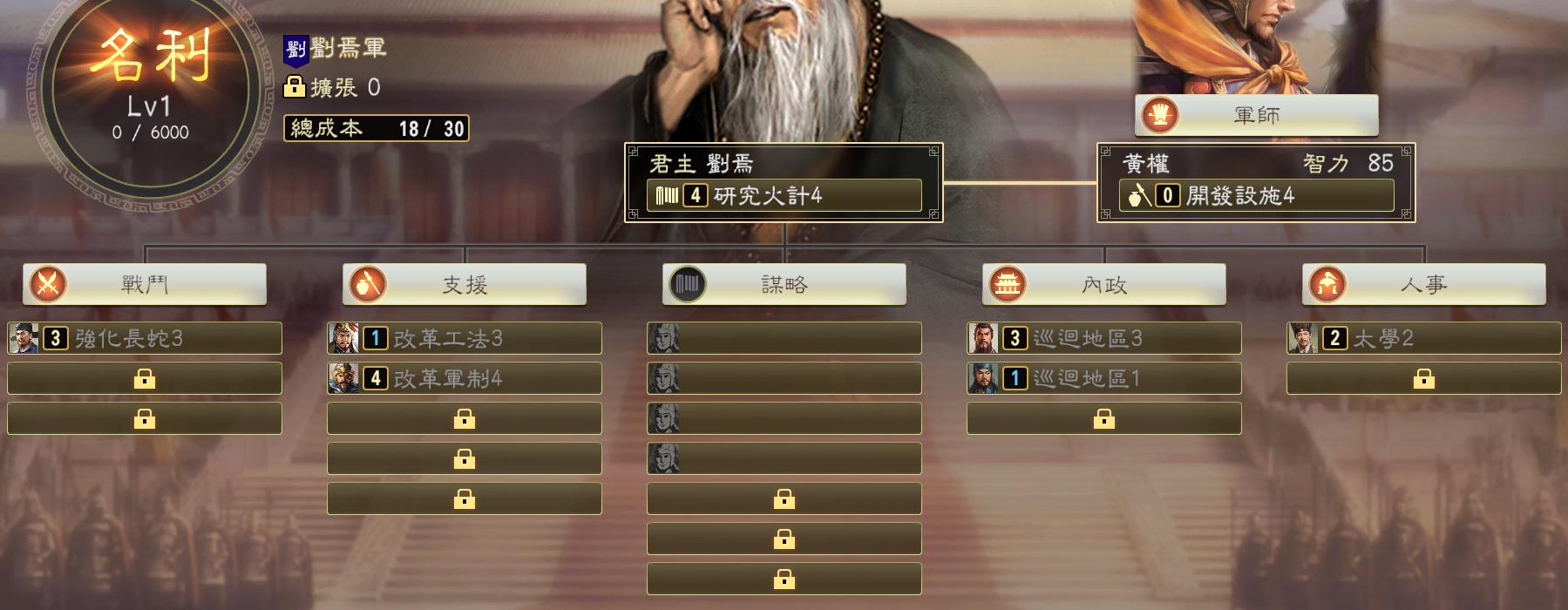Click the 支援 category icon
1568x610 pixels.
[368, 284]
